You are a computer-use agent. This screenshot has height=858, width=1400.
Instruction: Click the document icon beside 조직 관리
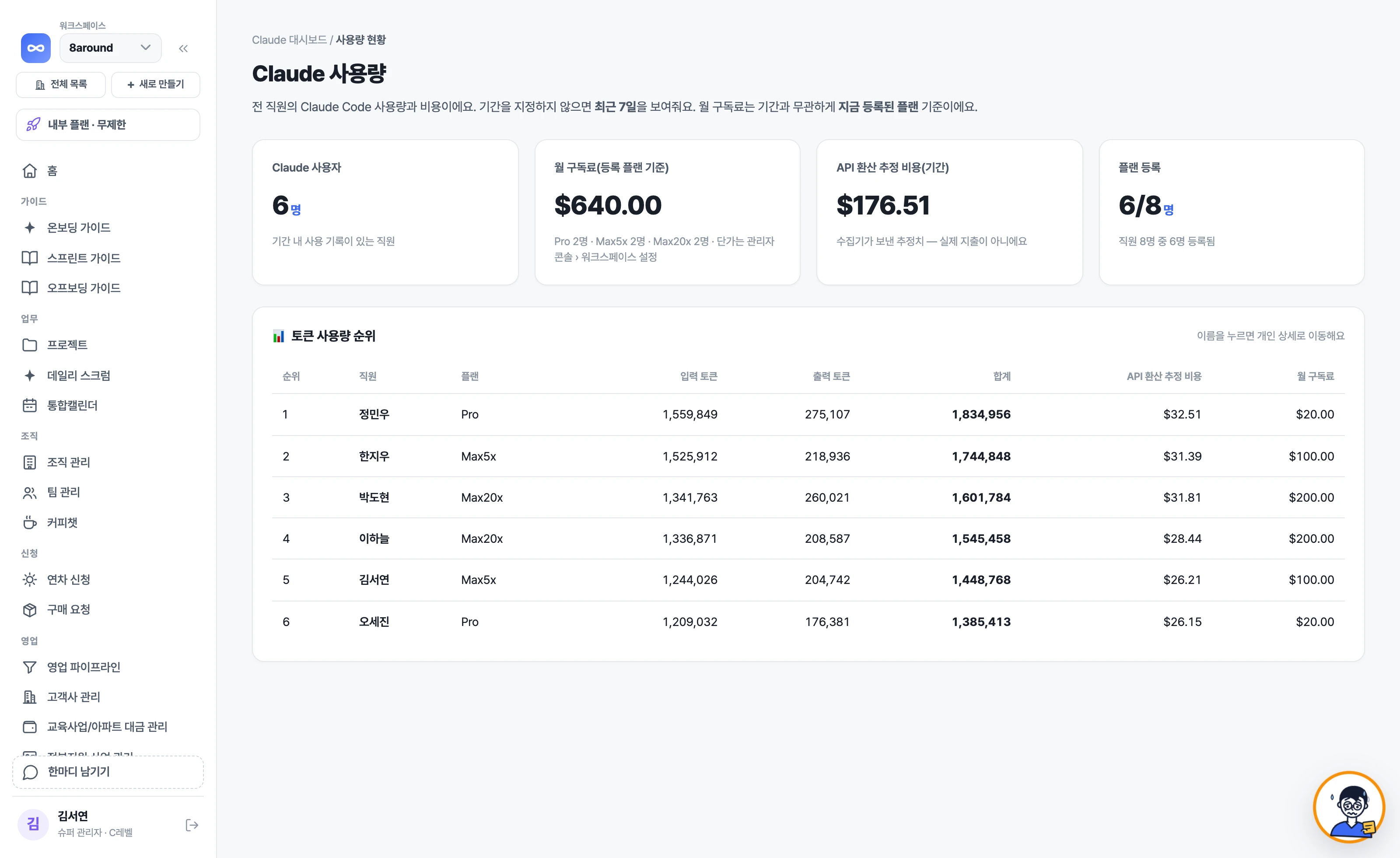[x=30, y=462]
